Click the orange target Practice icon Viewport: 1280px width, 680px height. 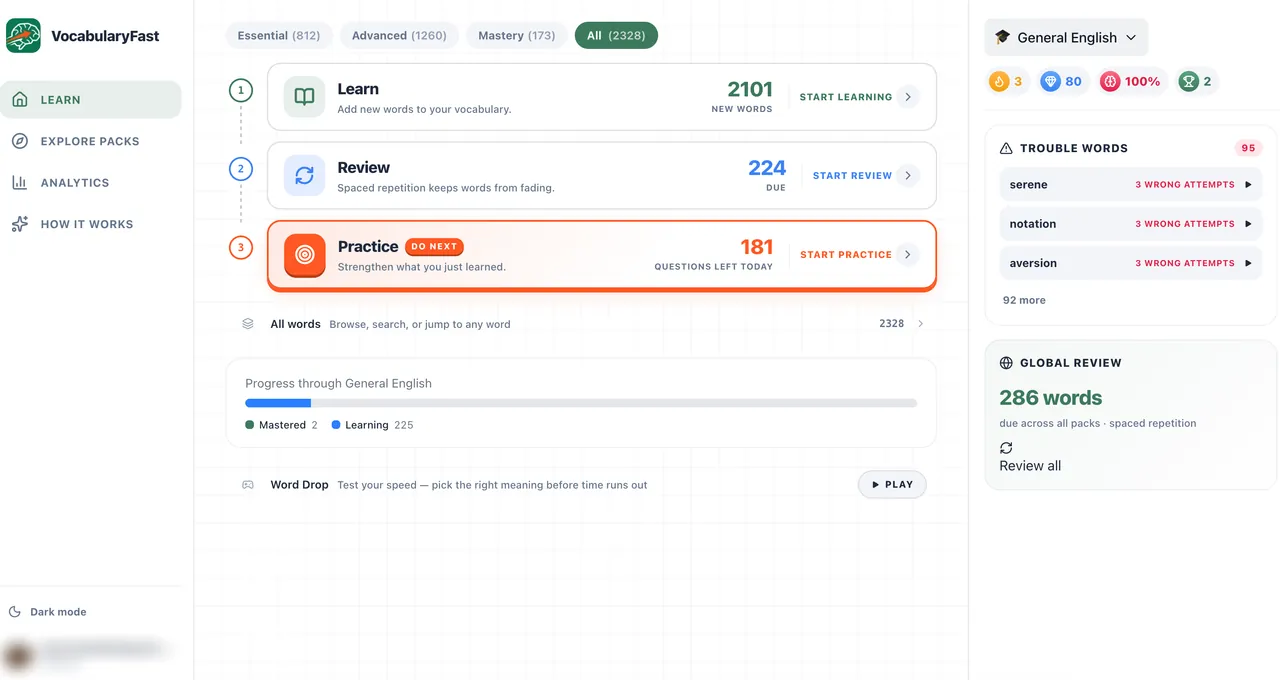[304, 255]
